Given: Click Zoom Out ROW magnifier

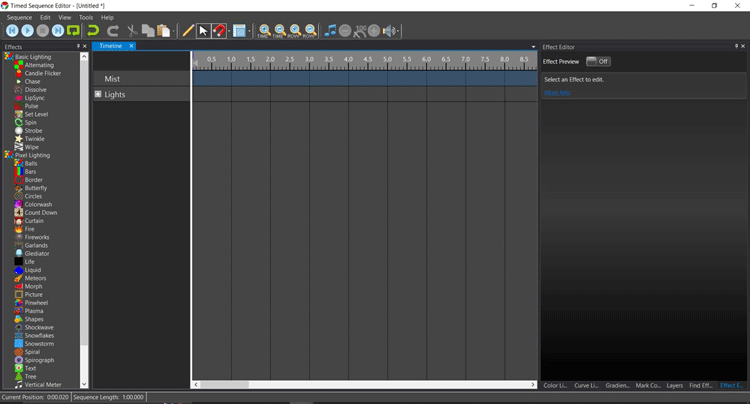Looking at the screenshot, I should coord(310,31).
